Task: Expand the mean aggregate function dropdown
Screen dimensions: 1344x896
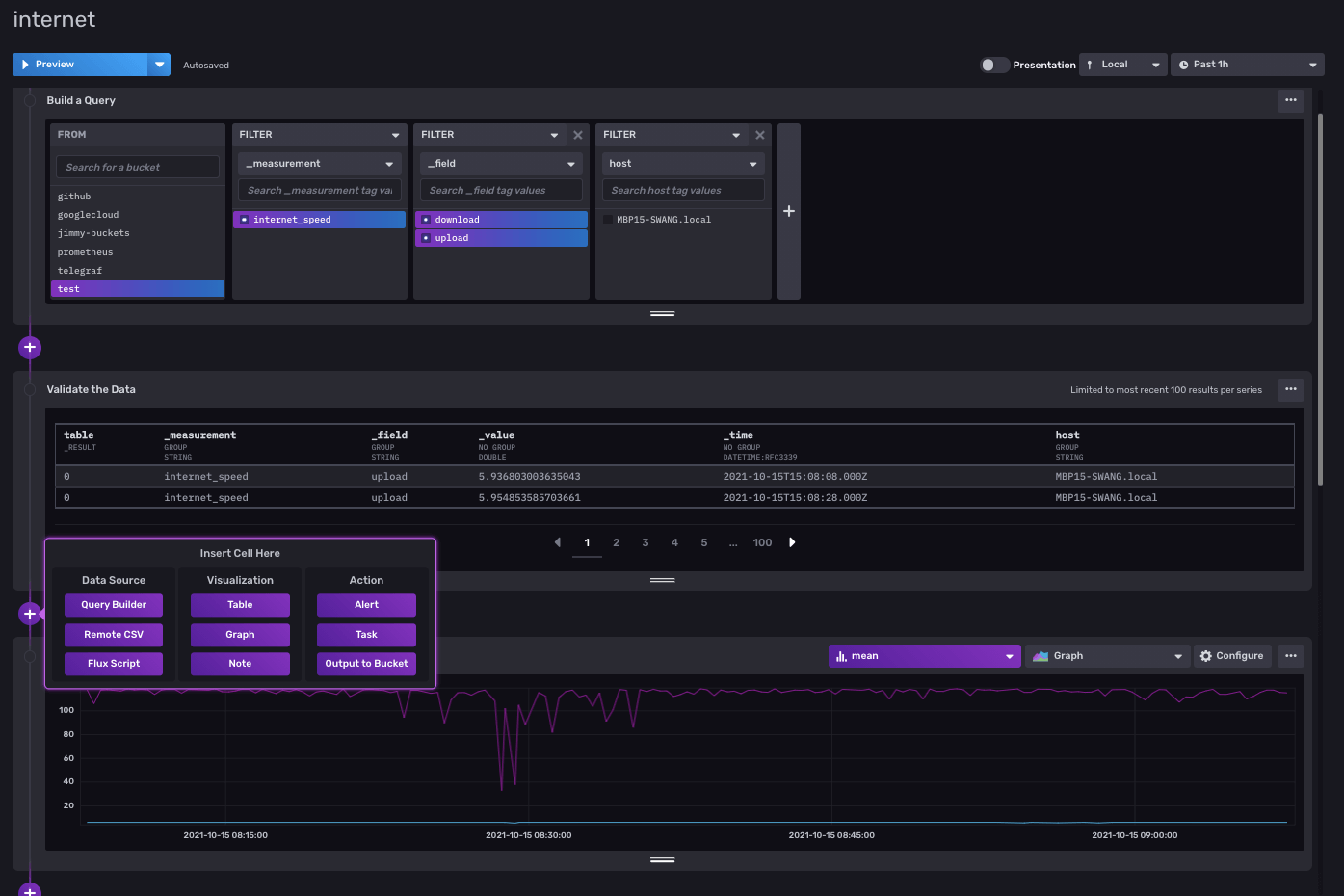Action: (x=923, y=656)
